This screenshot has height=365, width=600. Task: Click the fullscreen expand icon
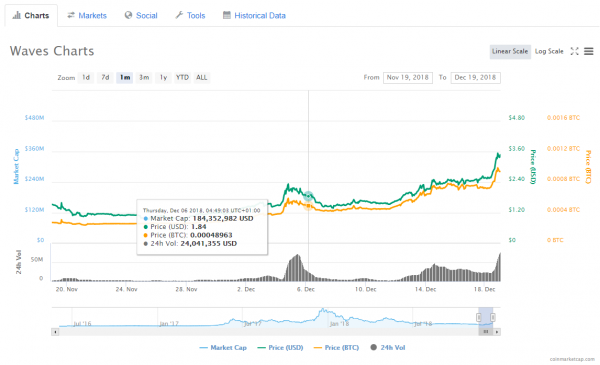[x=574, y=51]
